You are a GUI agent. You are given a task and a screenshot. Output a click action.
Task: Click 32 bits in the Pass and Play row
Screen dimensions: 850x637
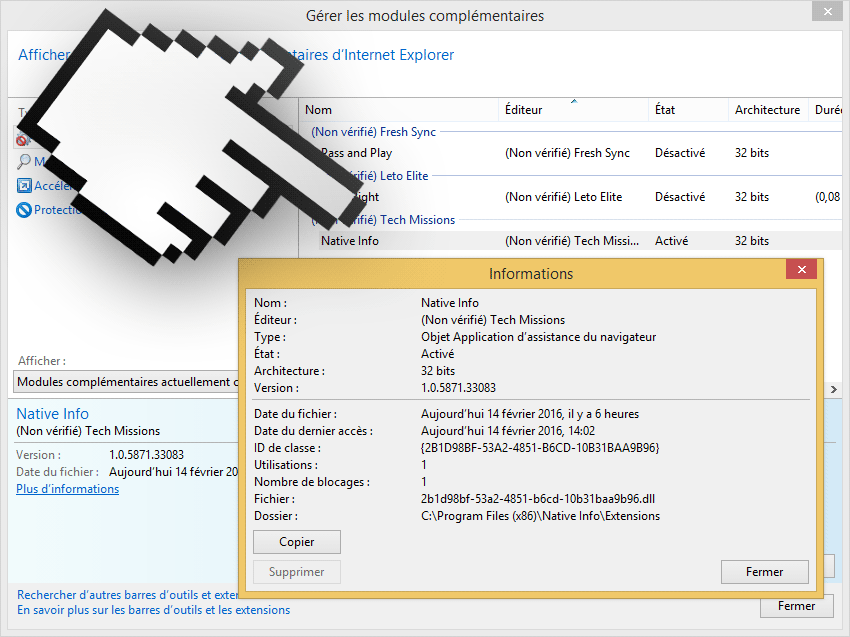coord(752,153)
